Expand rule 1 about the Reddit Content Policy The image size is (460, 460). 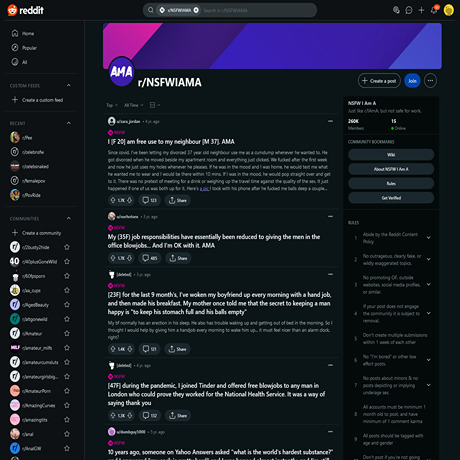click(x=428, y=238)
